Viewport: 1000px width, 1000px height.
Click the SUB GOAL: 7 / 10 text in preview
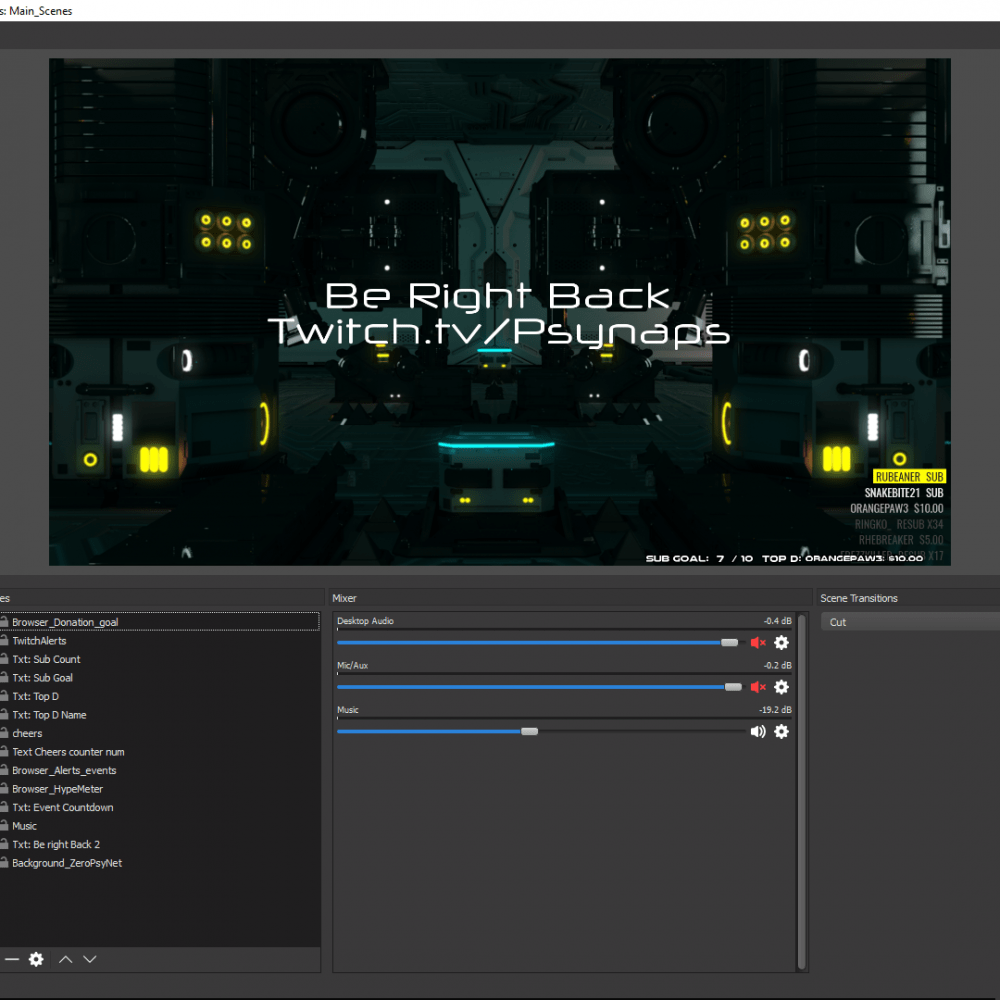(x=699, y=558)
